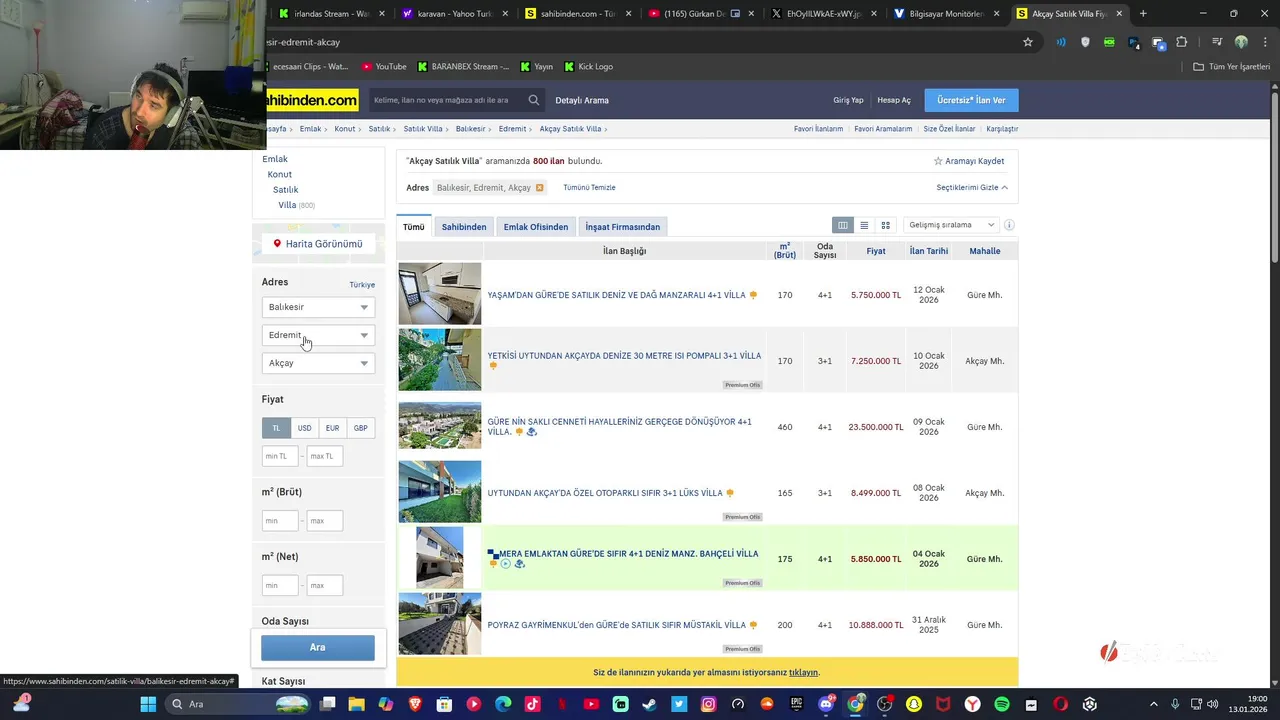1280x720 pixels.
Task: Open the browser profile avatar
Action: coord(1241,42)
